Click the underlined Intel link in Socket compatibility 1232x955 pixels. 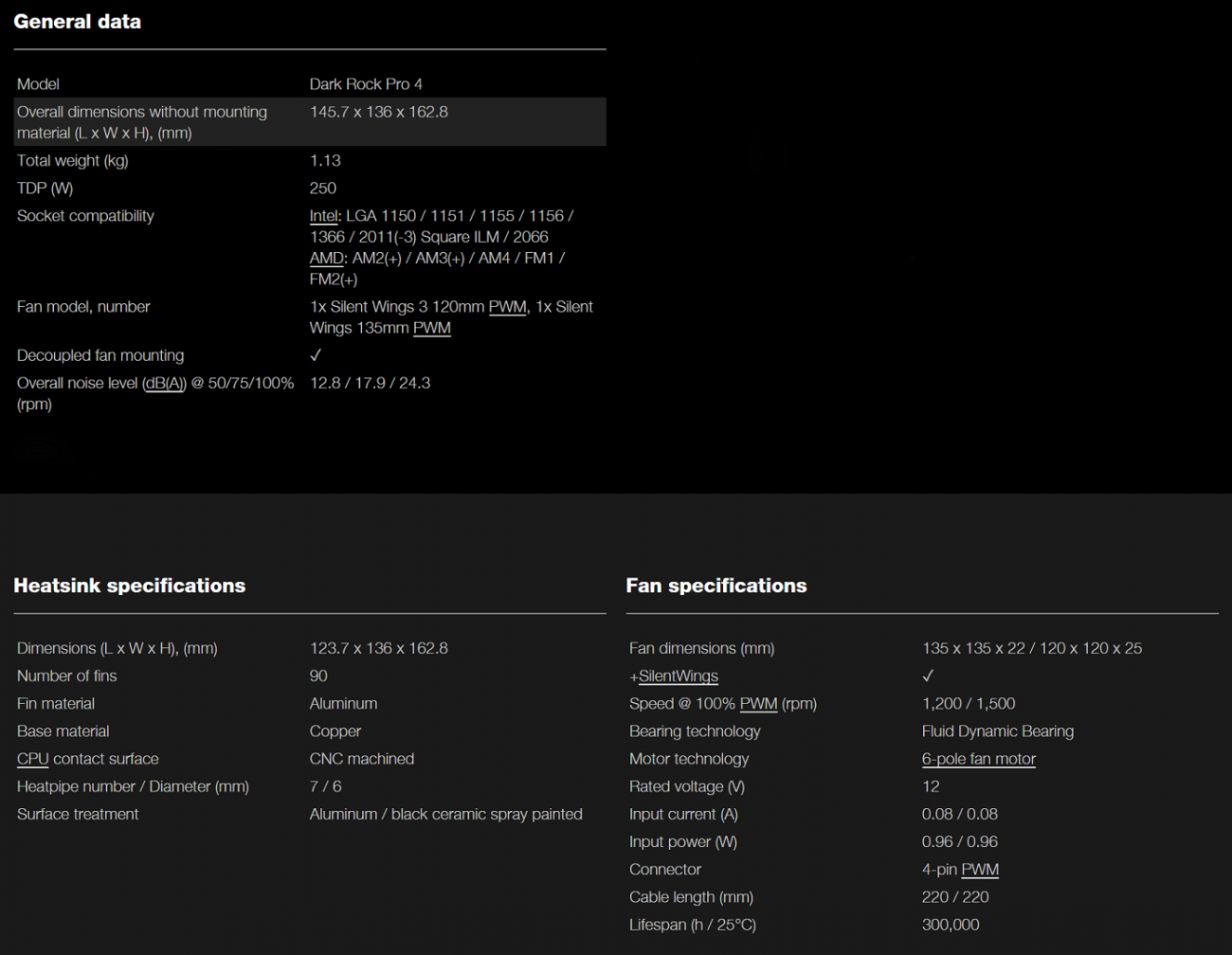coord(323,216)
